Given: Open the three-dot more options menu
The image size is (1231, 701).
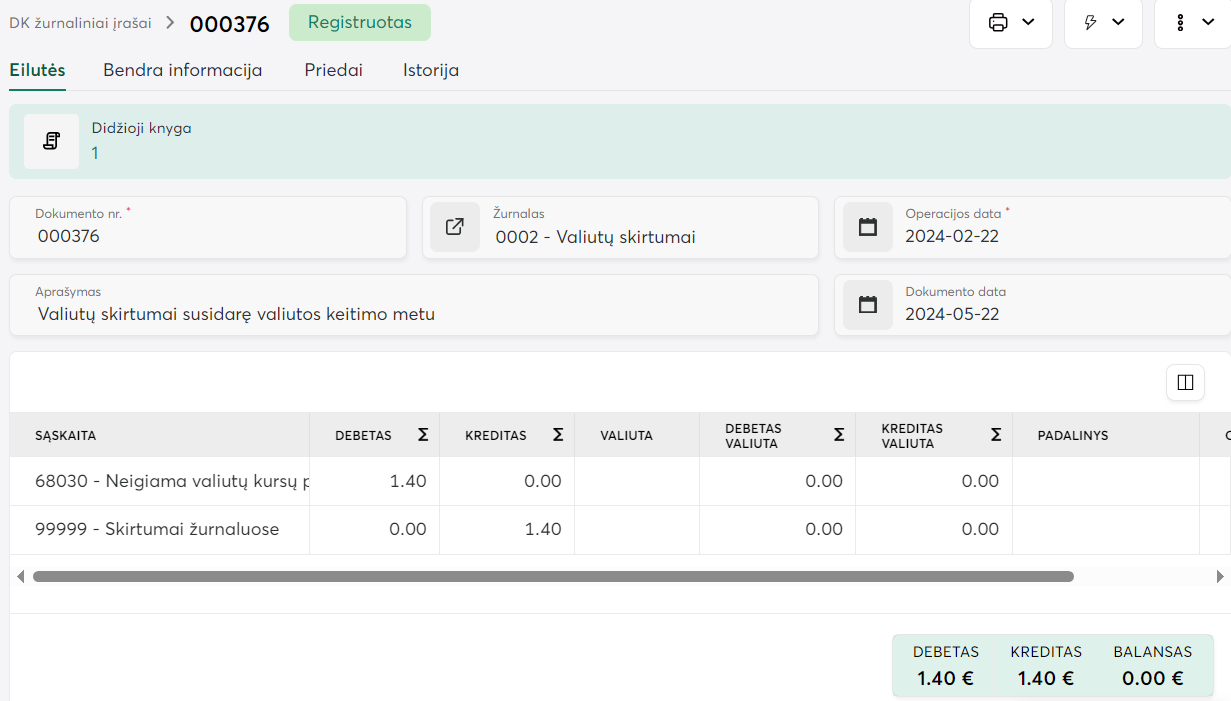Looking at the screenshot, I should (1194, 22).
